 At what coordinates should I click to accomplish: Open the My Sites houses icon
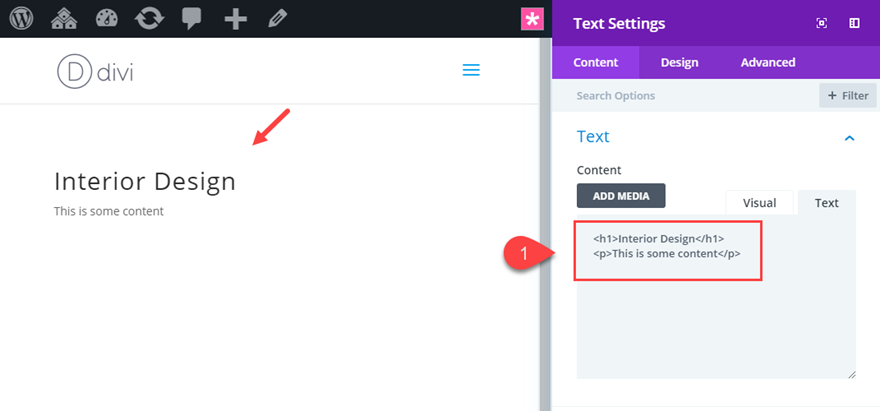(65, 19)
